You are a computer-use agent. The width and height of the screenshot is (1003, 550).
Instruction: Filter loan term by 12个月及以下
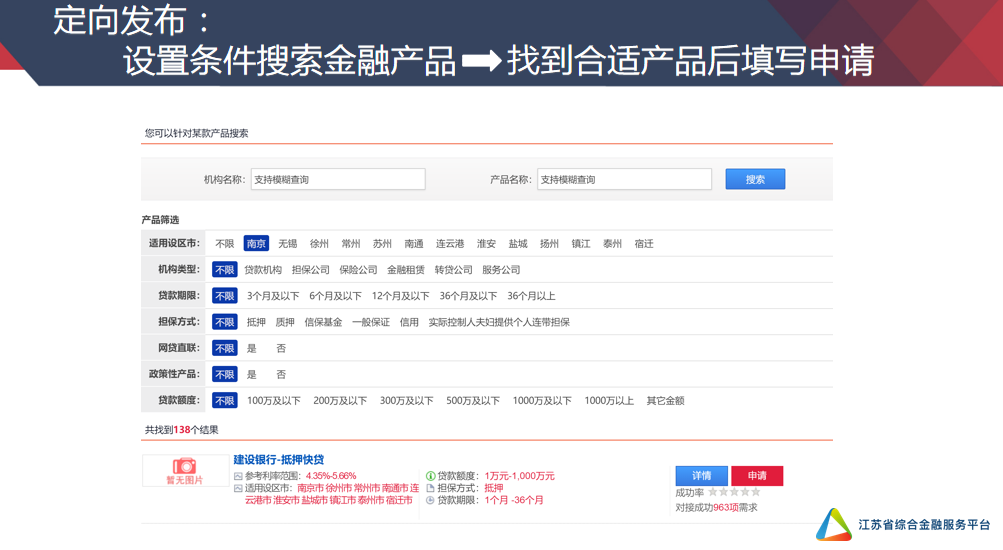[x=400, y=296]
